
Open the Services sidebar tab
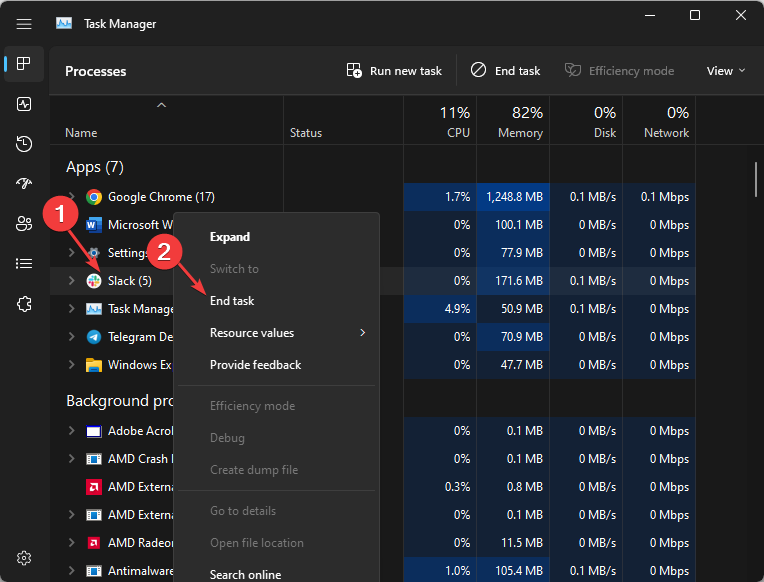pyautogui.click(x=24, y=304)
